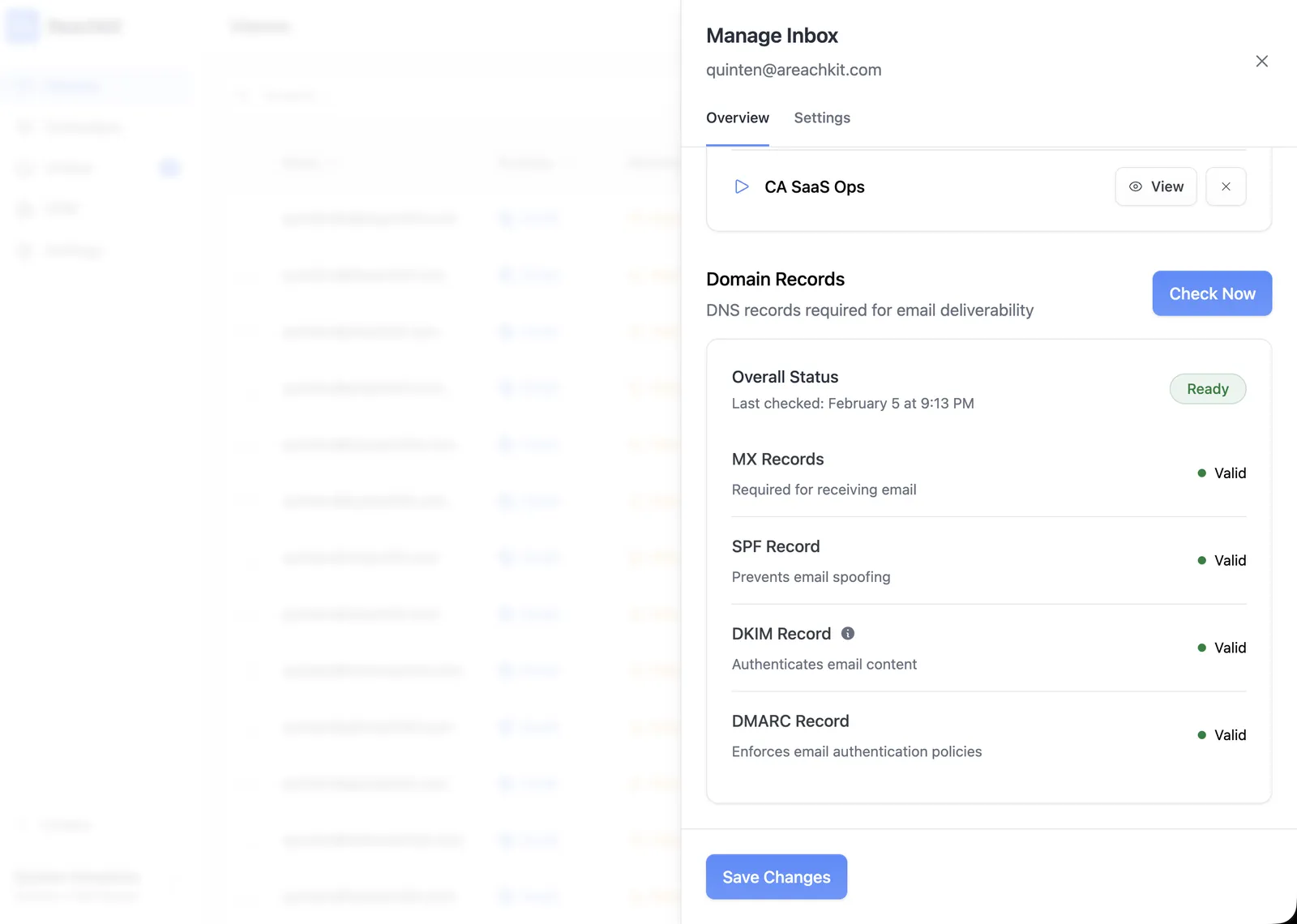Close the Manage Inbox panel
Image resolution: width=1297 pixels, height=924 pixels.
point(1261,61)
